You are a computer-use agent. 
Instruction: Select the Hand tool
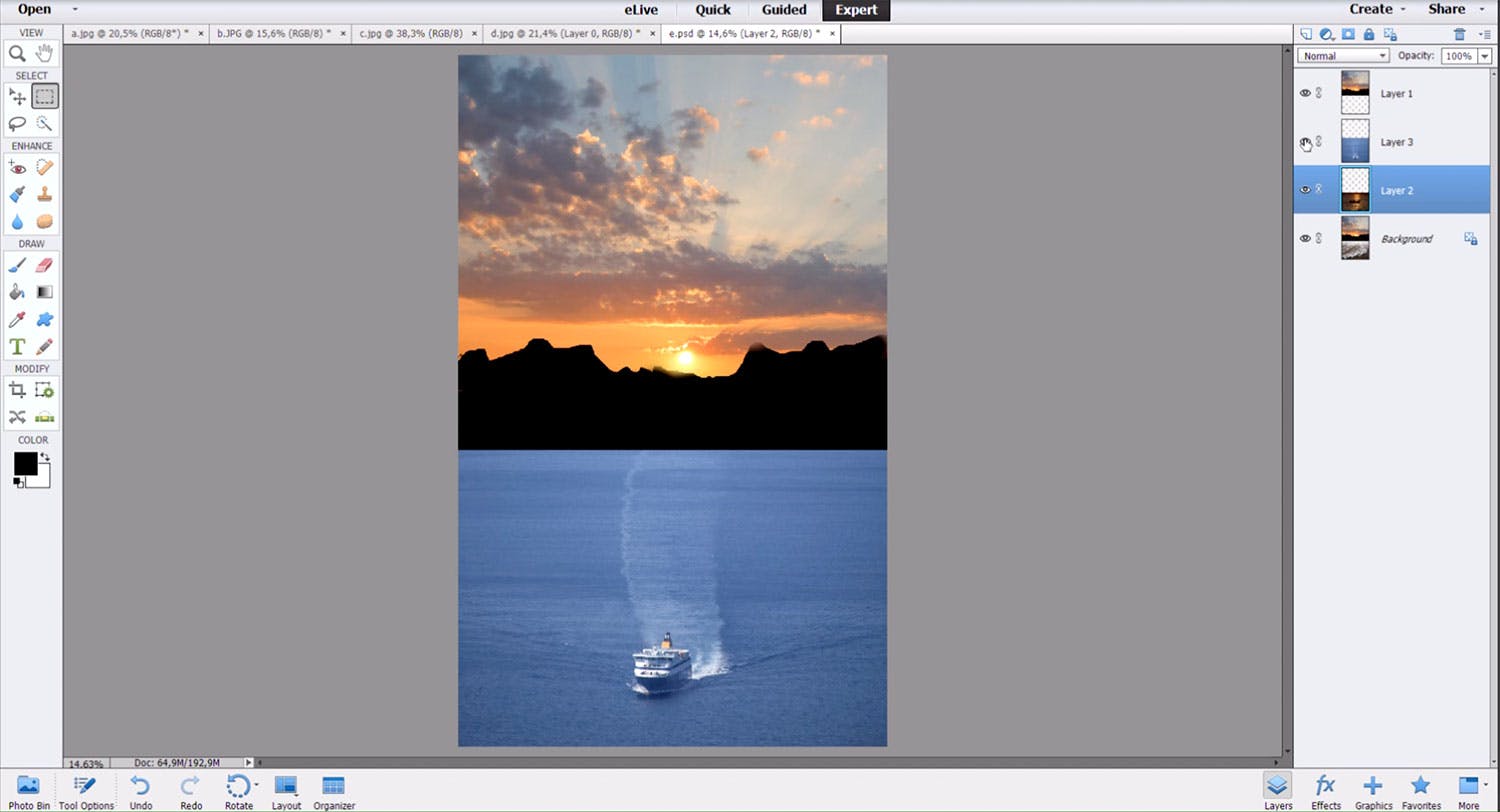tap(44, 53)
